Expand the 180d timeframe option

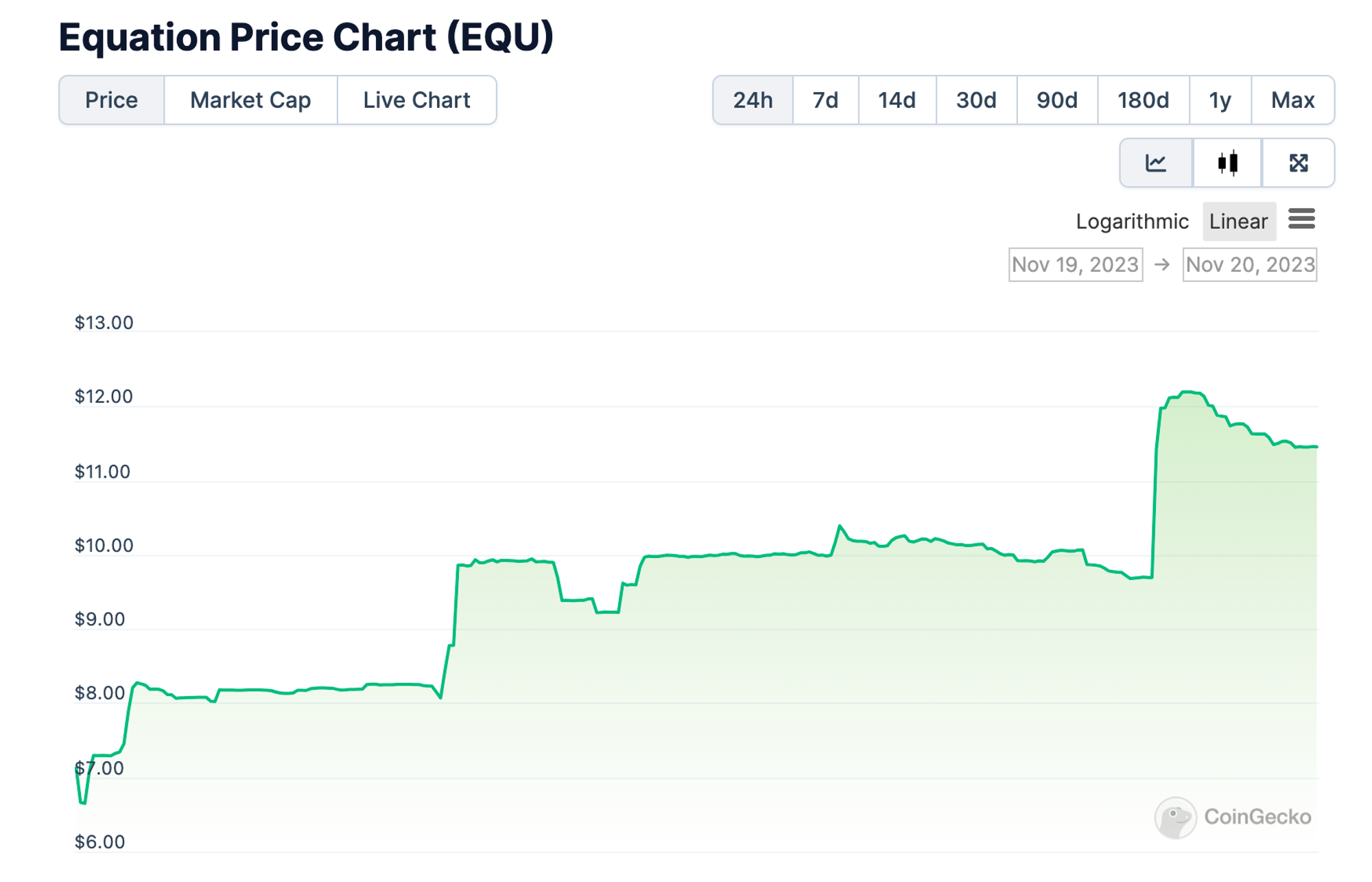click(x=1143, y=100)
